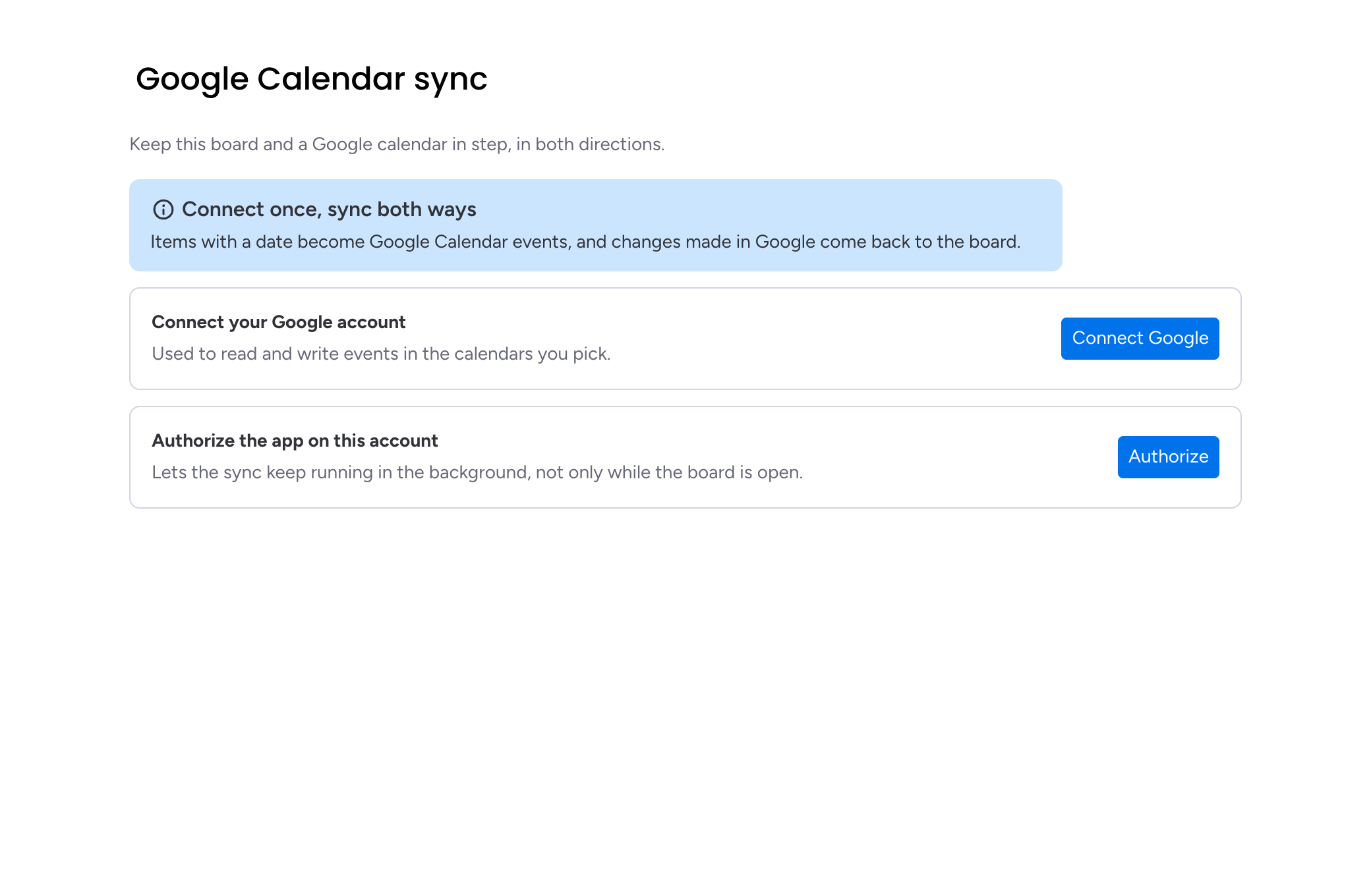This screenshot has height=896, width=1371.
Task: Click the 'Connect your Google account' heading
Action: point(278,322)
